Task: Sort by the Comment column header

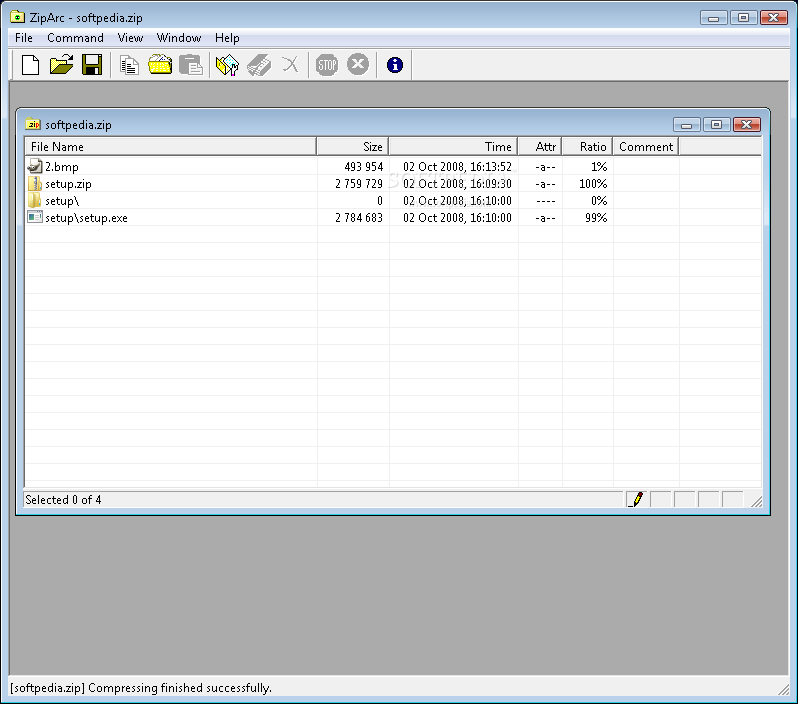Action: [646, 147]
